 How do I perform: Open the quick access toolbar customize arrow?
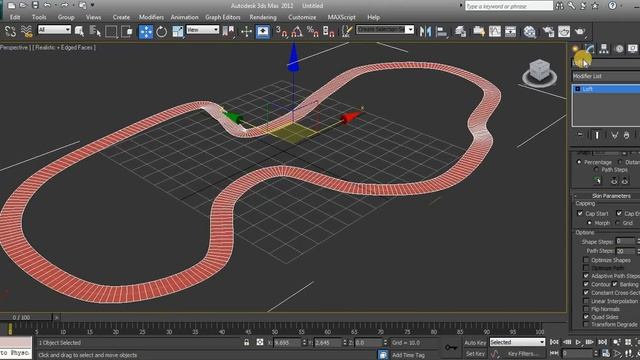click(93, 5)
